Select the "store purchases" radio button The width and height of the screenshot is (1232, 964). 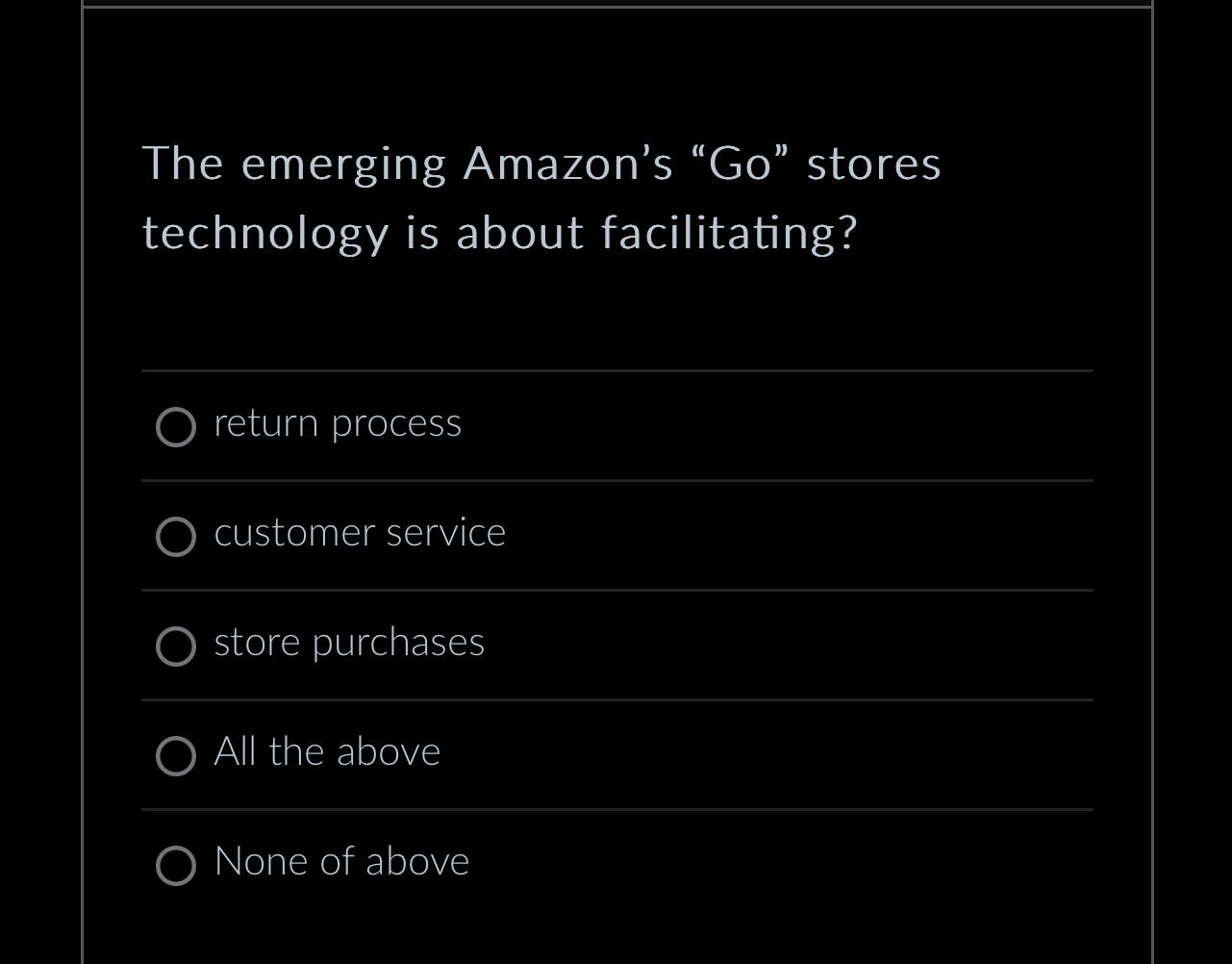[176, 647]
